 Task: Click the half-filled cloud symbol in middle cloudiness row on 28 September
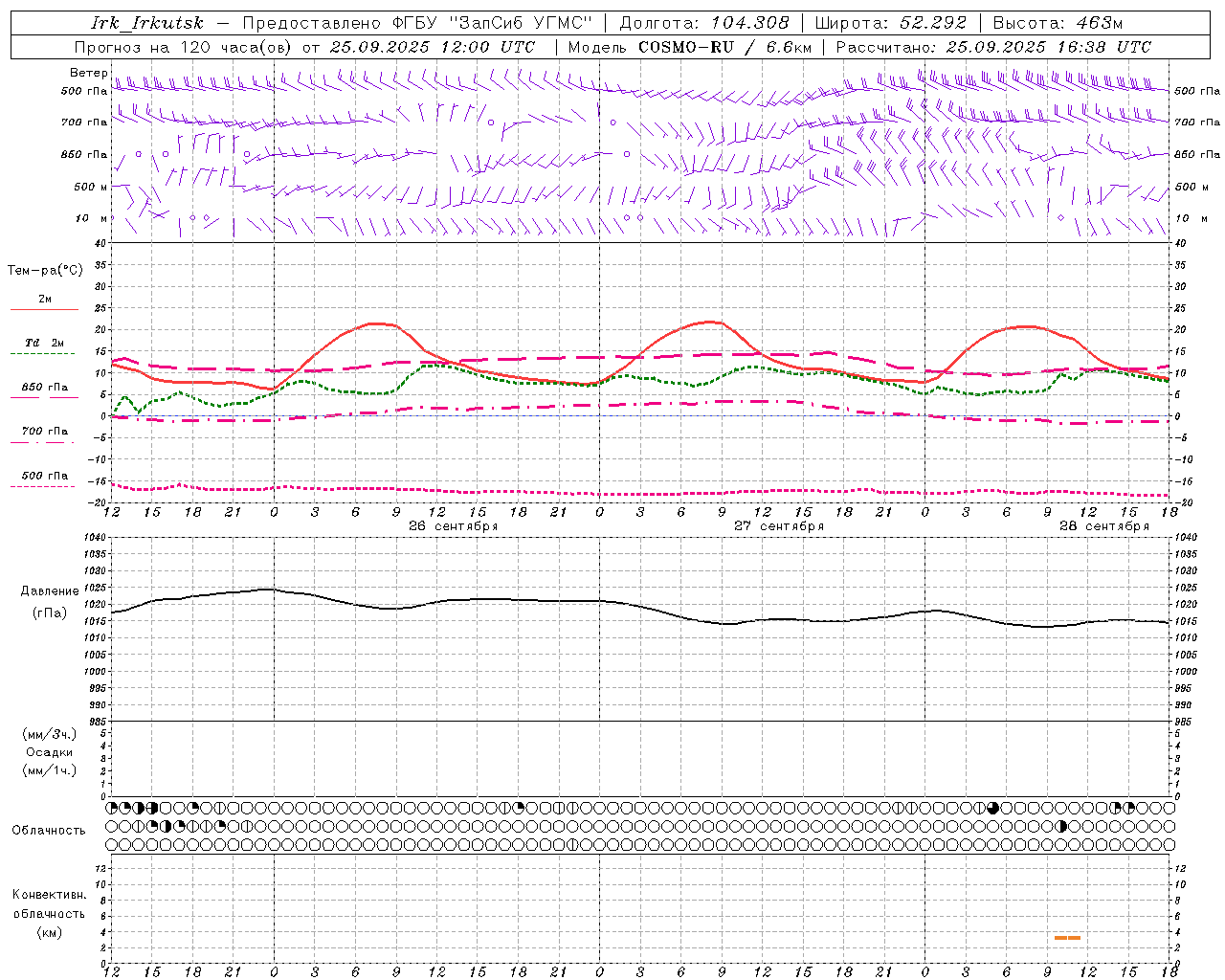click(x=1061, y=826)
